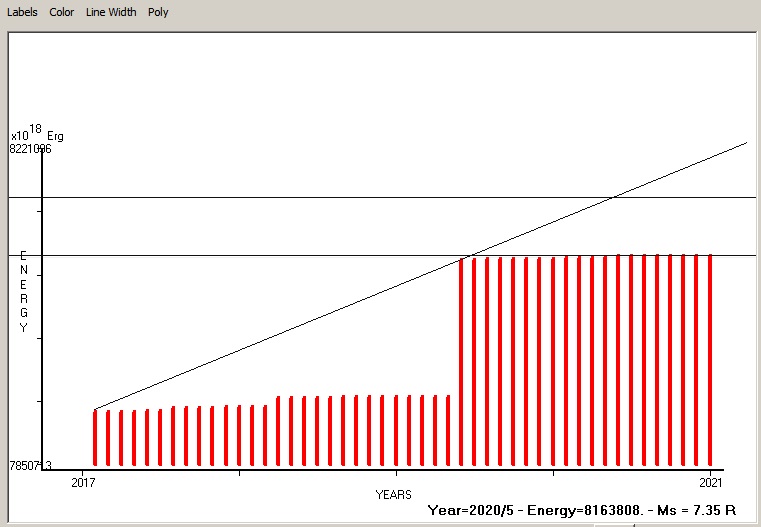Click the YEARS axis title
Viewport: 761px width, 527px height.
(393, 494)
